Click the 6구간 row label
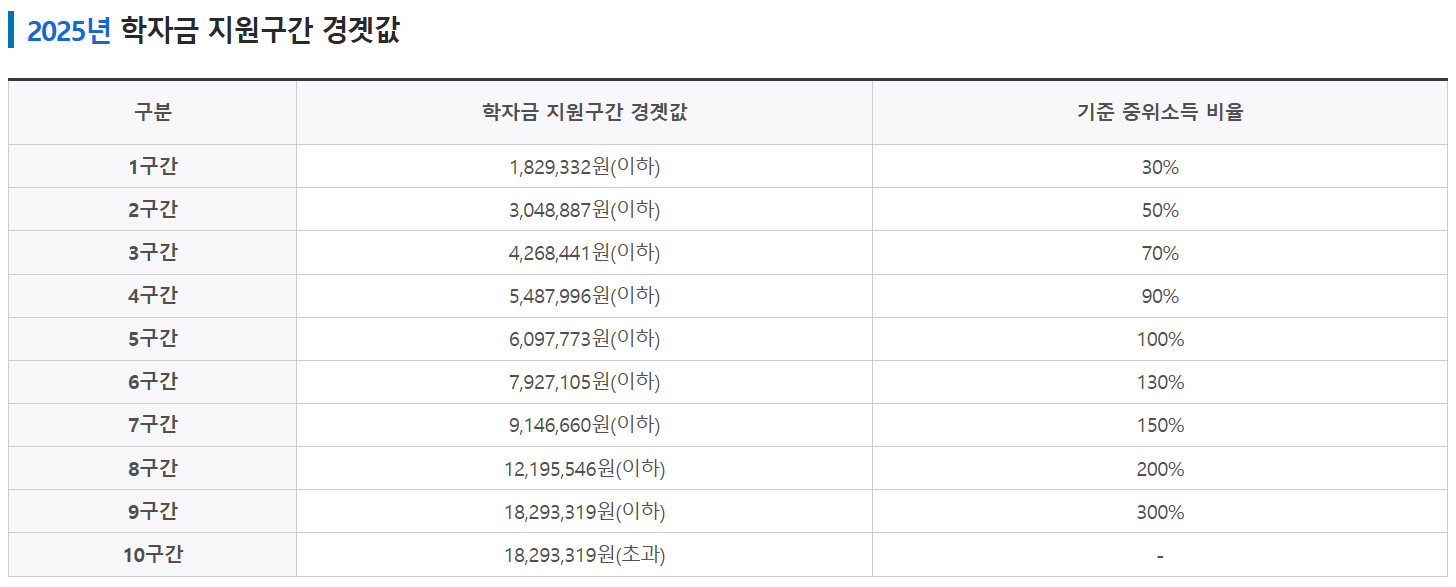Viewport: 1456px width, 587px height. pyautogui.click(x=153, y=382)
